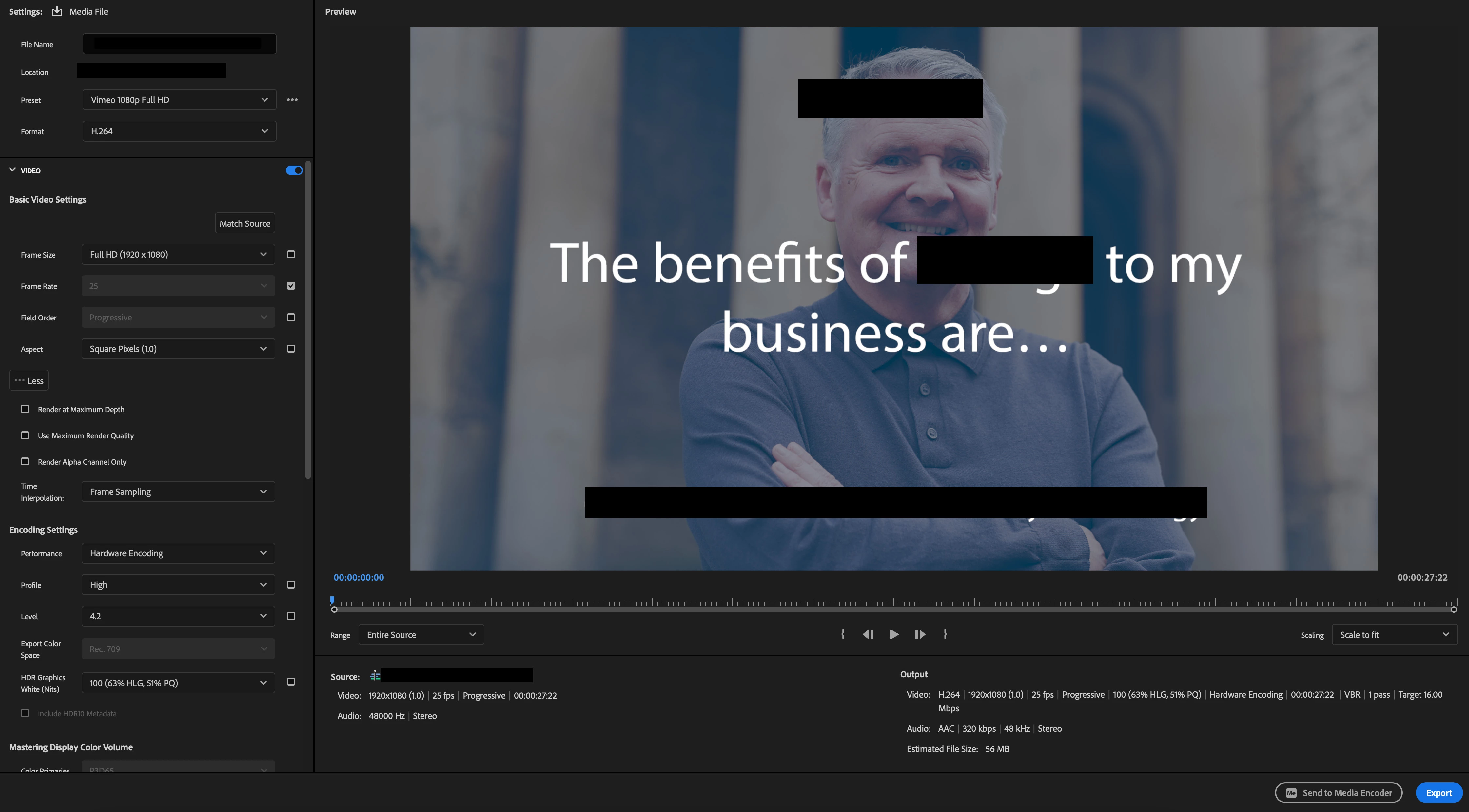Click the Match Source button
Viewport: 1469px width, 812px height.
tap(245, 223)
